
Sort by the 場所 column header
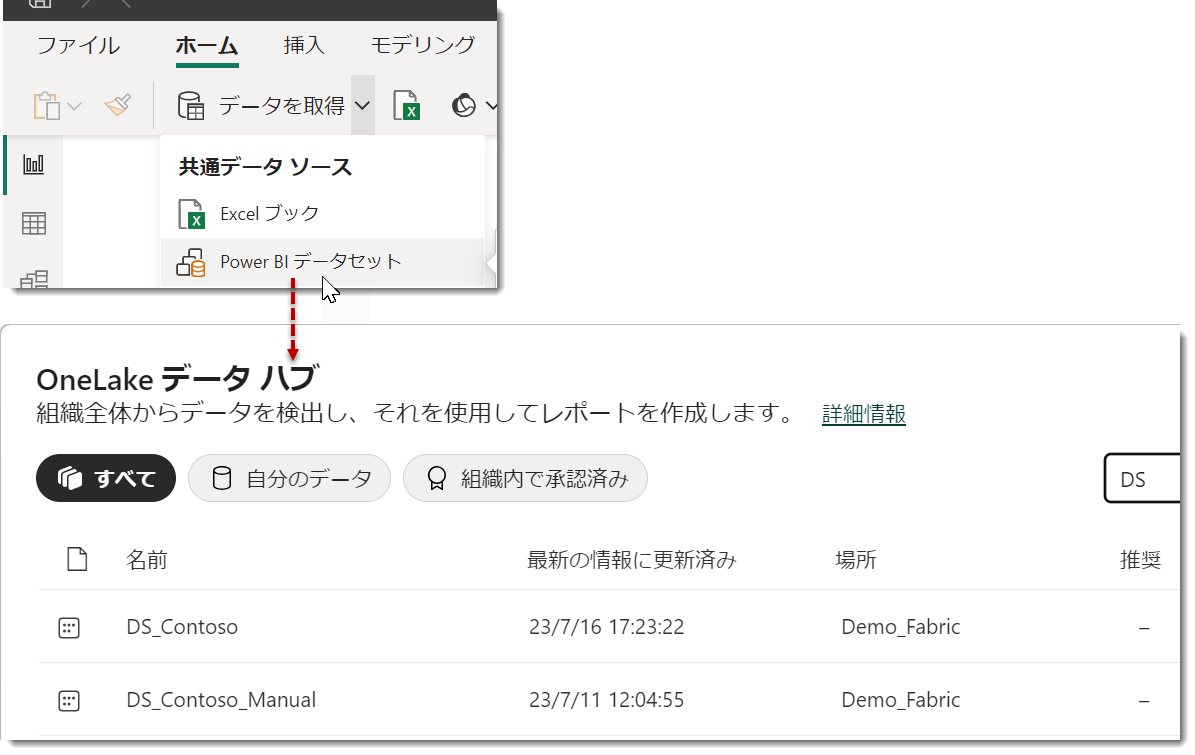click(x=856, y=560)
